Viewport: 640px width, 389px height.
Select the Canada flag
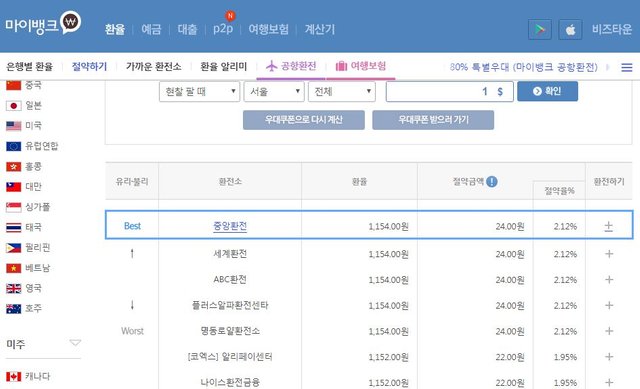[13, 376]
